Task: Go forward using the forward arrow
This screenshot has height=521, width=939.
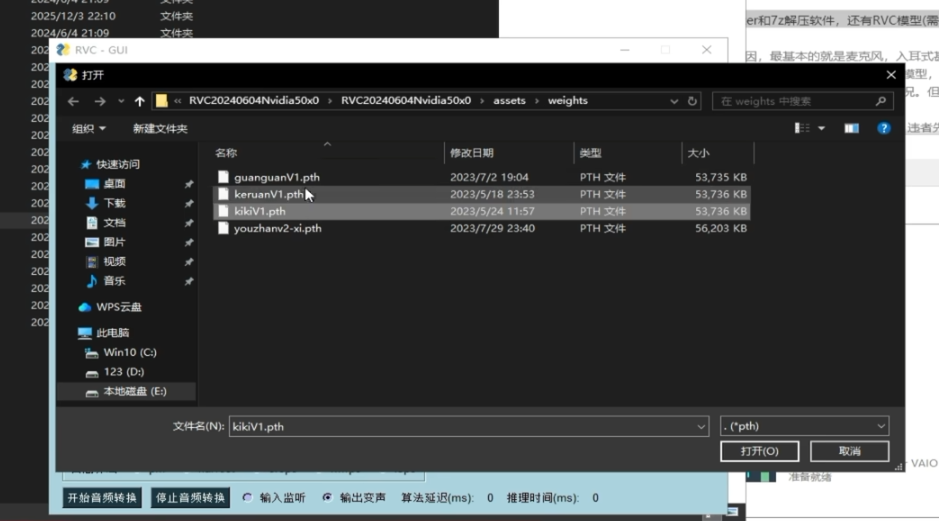Action: click(100, 101)
